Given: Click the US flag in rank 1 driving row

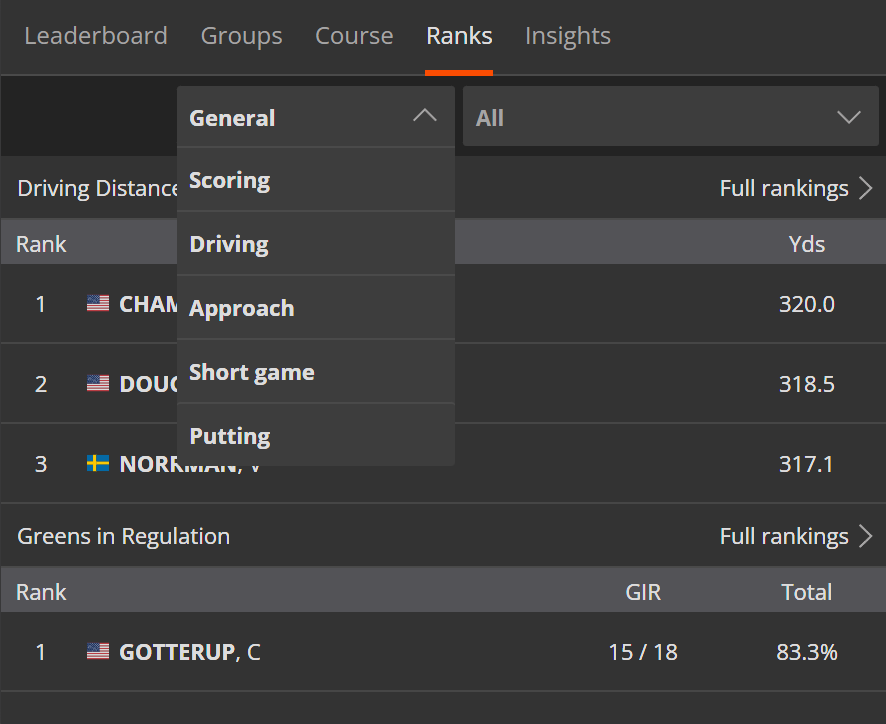Looking at the screenshot, I should point(98,304).
